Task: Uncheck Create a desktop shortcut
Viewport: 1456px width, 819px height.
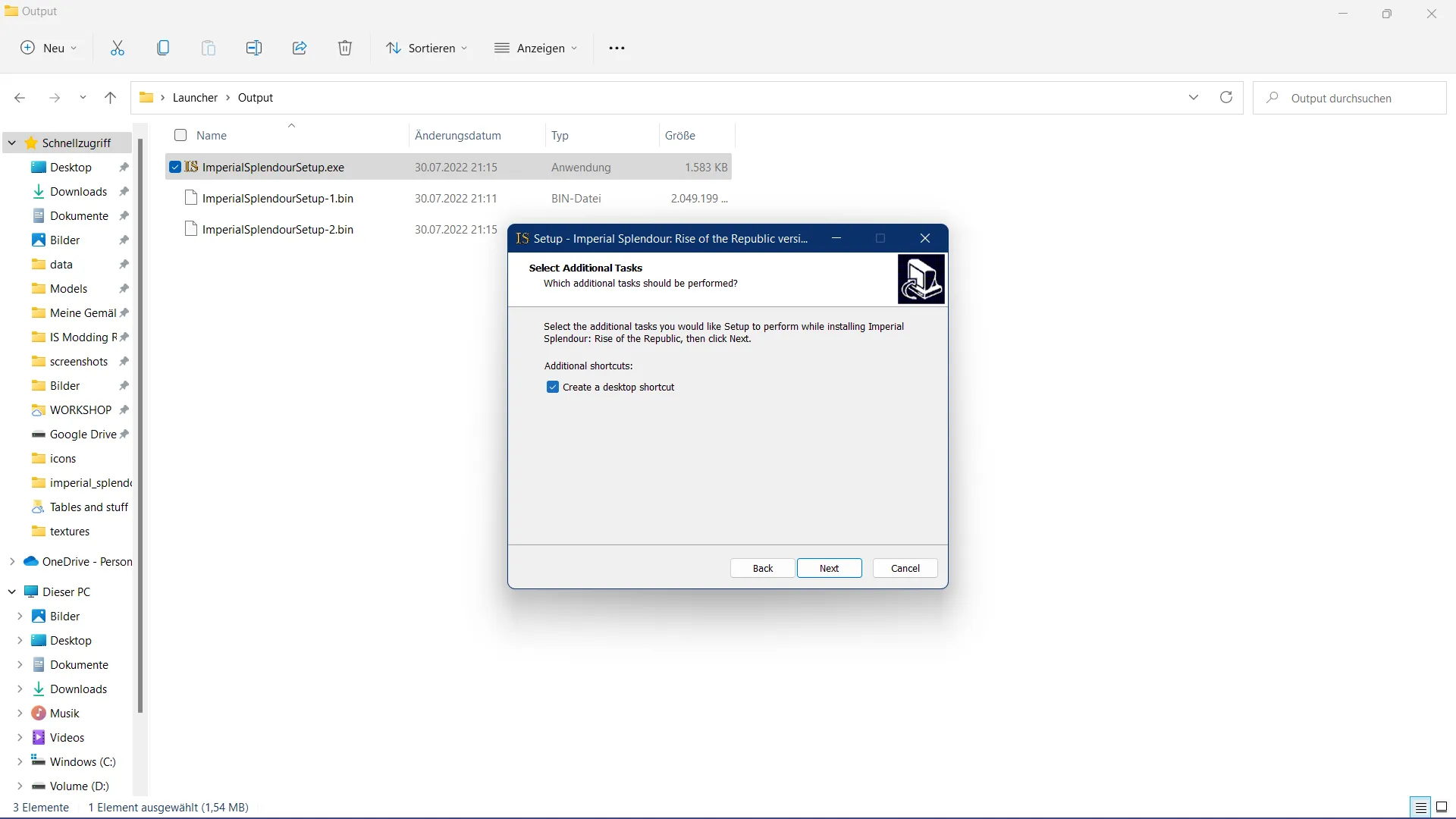Action: [553, 387]
